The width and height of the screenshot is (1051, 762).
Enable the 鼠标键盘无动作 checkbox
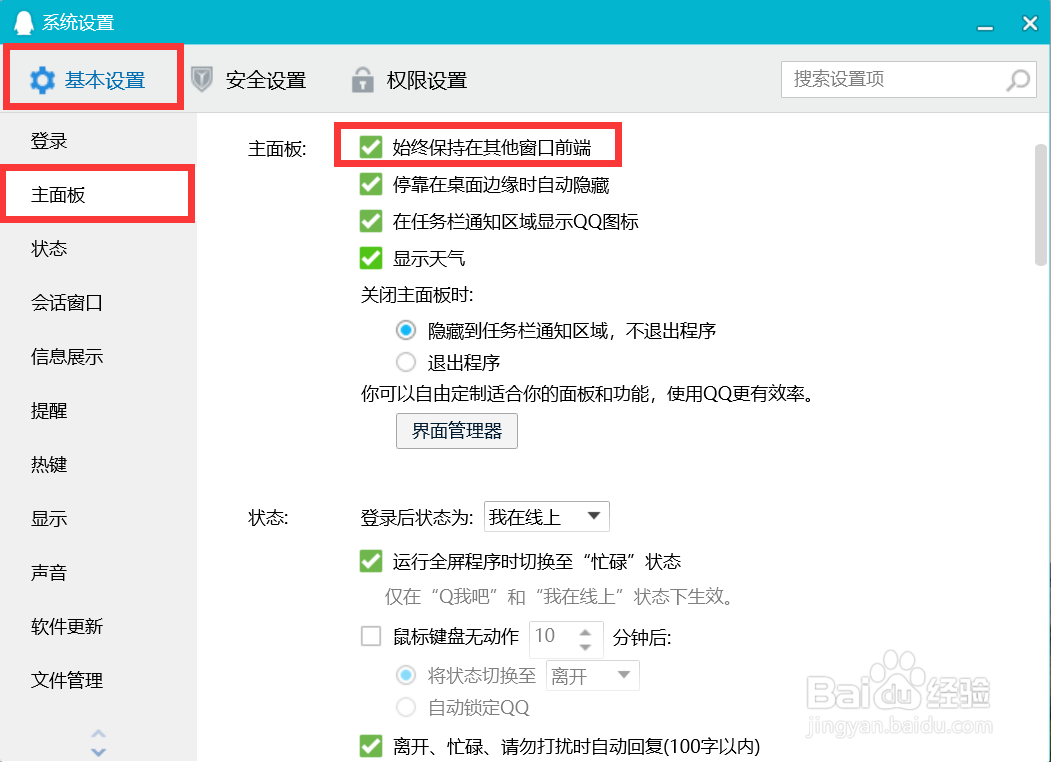tap(371, 636)
